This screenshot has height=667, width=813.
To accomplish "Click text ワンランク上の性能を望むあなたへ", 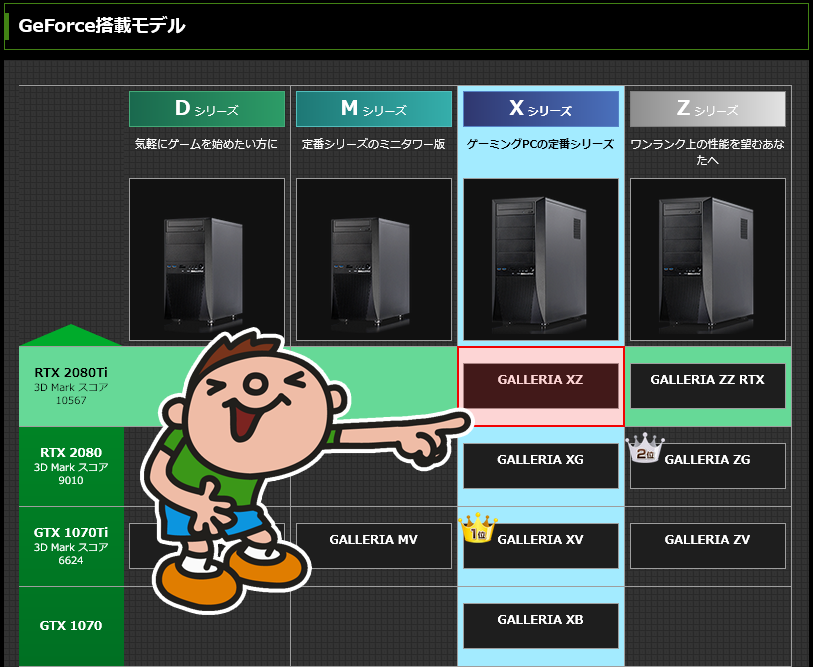I will (708, 151).
